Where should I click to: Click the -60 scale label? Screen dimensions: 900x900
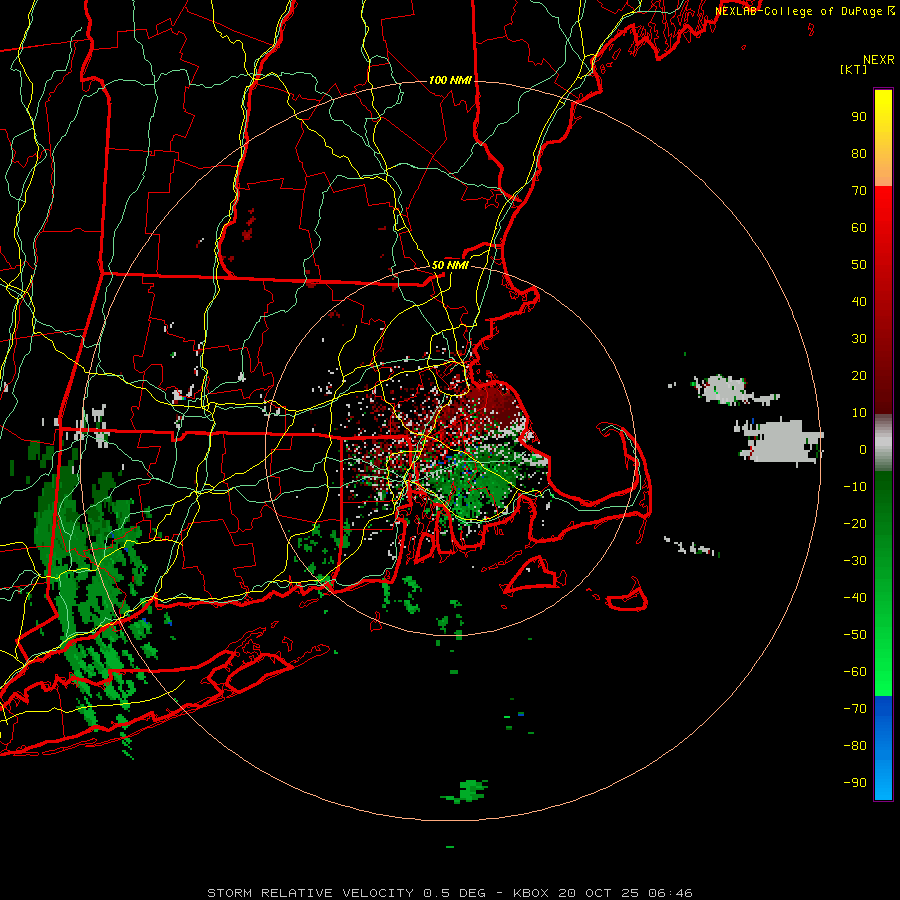coord(855,672)
